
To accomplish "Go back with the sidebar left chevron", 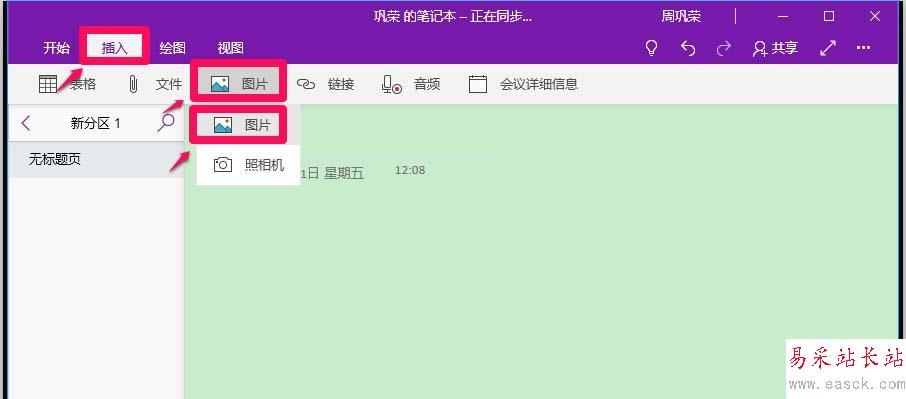I will [25, 122].
